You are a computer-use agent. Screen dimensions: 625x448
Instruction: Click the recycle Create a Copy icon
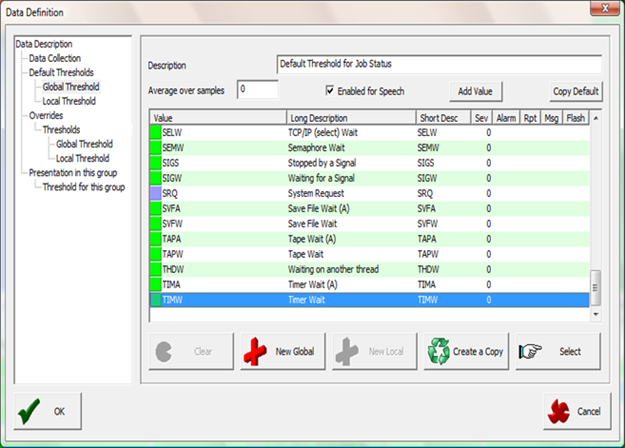tap(439, 352)
